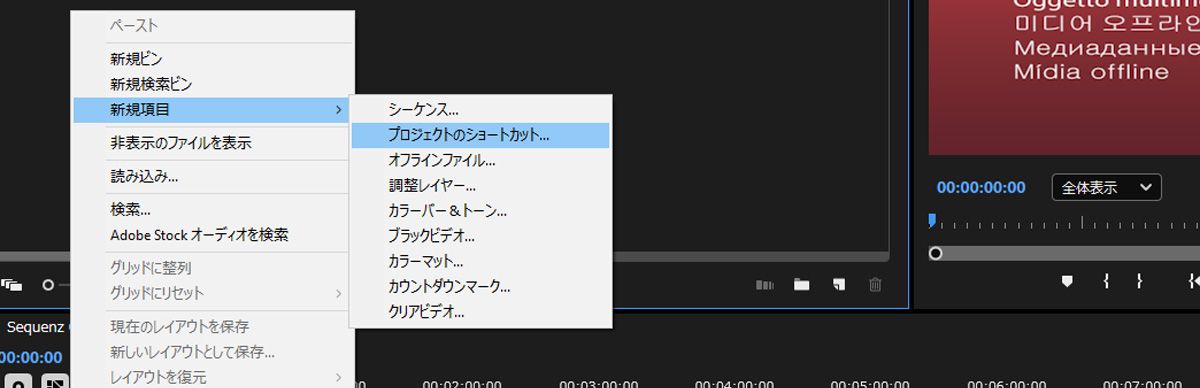Open the New Bin folder icon
This screenshot has height=388, width=1200.
801,285
